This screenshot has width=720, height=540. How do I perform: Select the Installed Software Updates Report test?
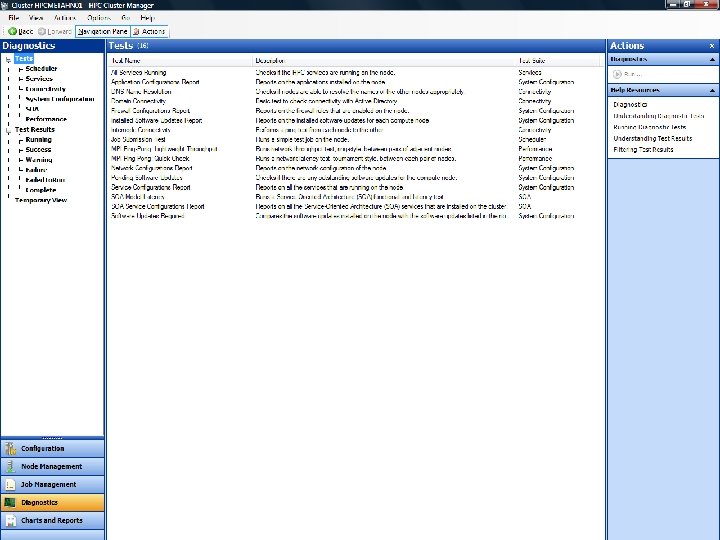[355, 120]
